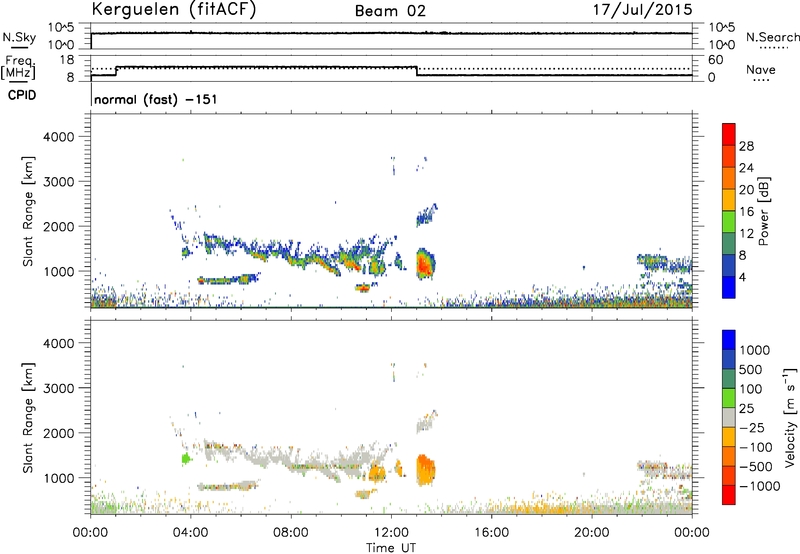Click the "20:00" time tick label
Screen dimensions: 800x554
click(x=591, y=533)
